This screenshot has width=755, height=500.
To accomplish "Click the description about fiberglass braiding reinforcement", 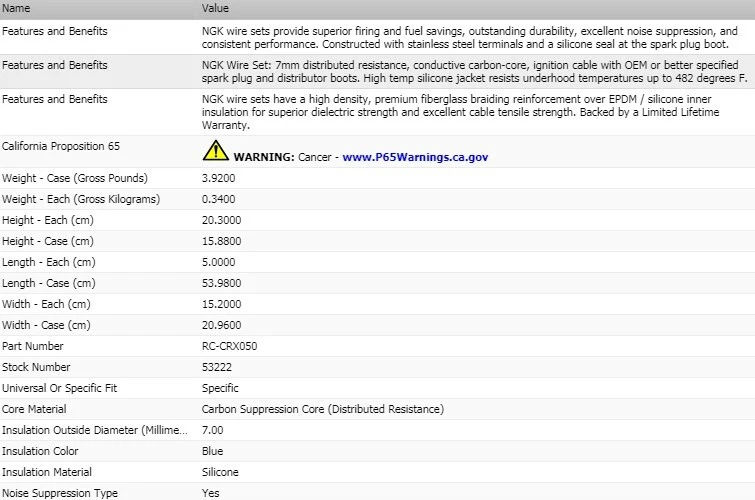I will coord(460,112).
